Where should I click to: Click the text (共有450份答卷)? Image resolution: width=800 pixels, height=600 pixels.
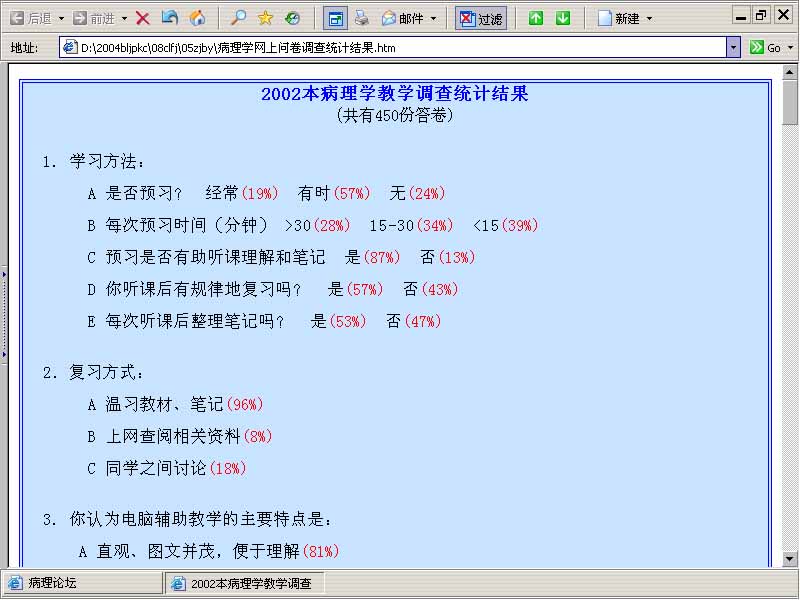[x=394, y=115]
